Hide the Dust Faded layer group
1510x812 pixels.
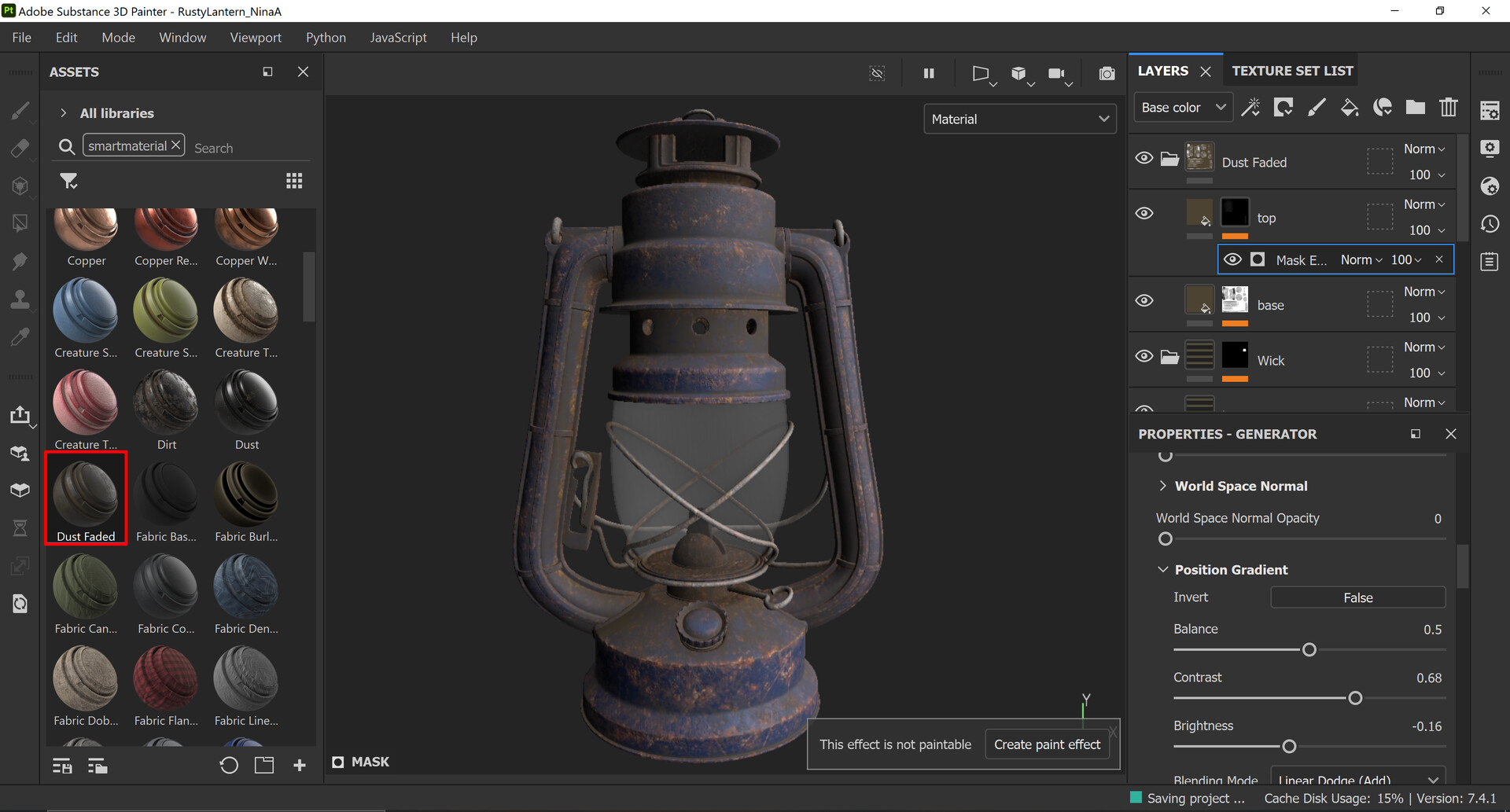coord(1144,158)
